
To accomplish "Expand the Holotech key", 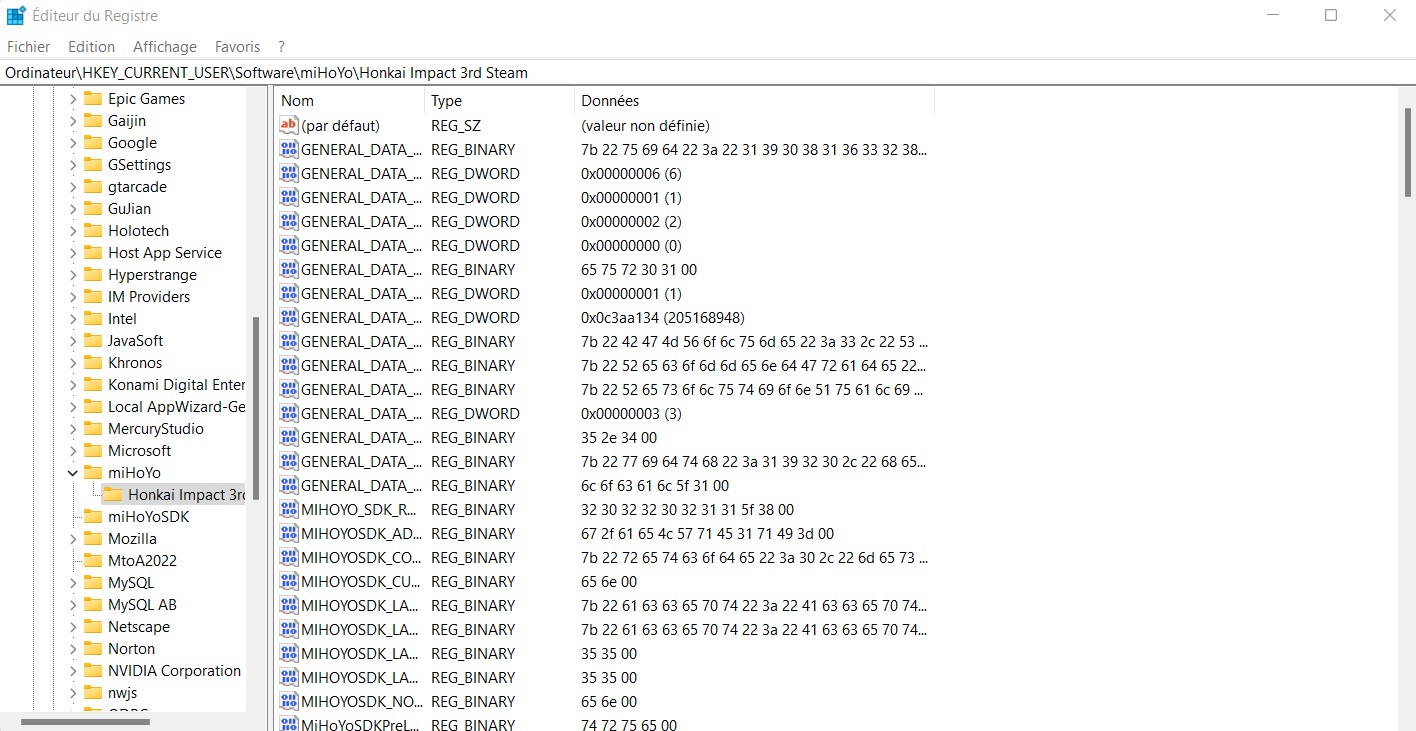I will [x=73, y=231].
